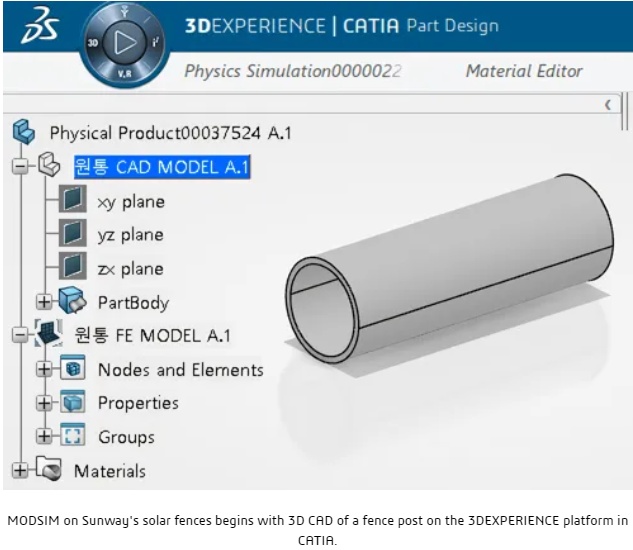Collapse the tree panel with the chevron
This screenshot has width=633, height=550.
coord(607,105)
